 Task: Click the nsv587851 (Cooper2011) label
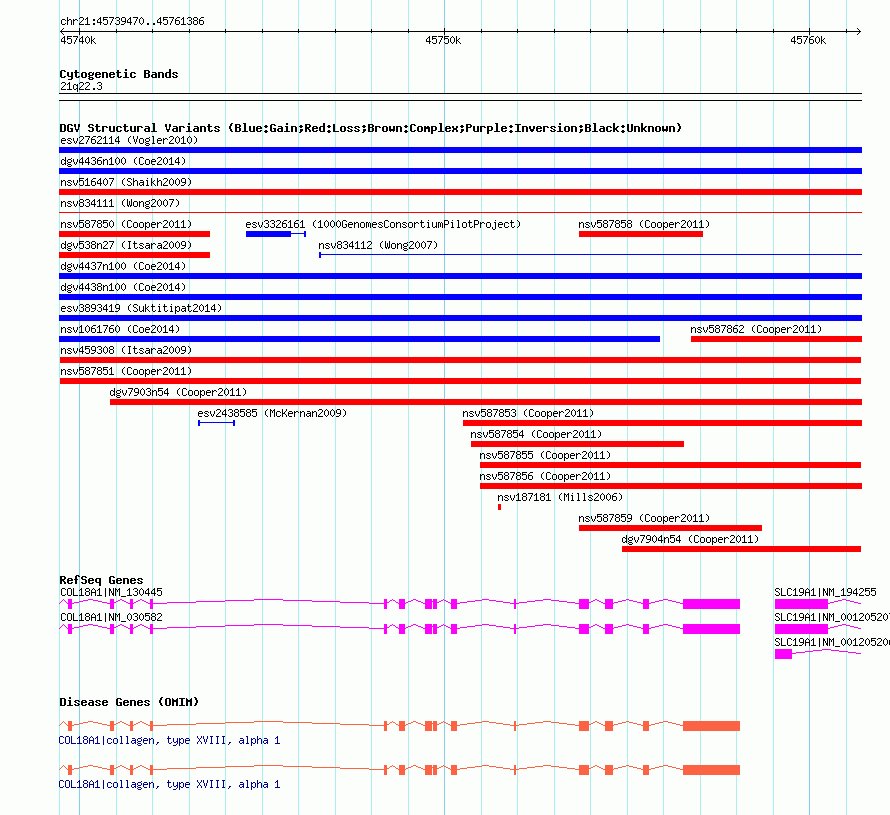point(126,371)
